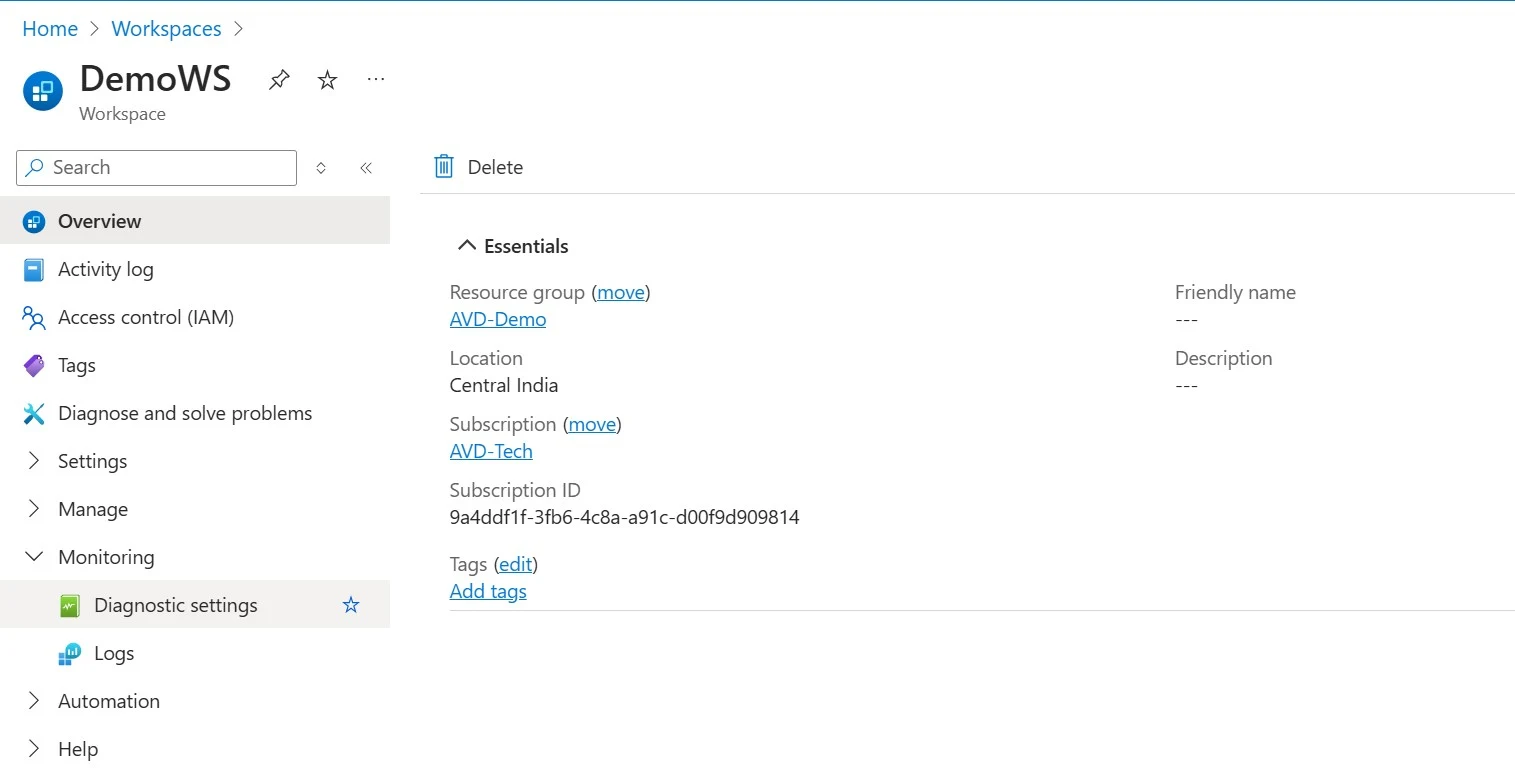Edit tags via the edit link

[x=516, y=564]
